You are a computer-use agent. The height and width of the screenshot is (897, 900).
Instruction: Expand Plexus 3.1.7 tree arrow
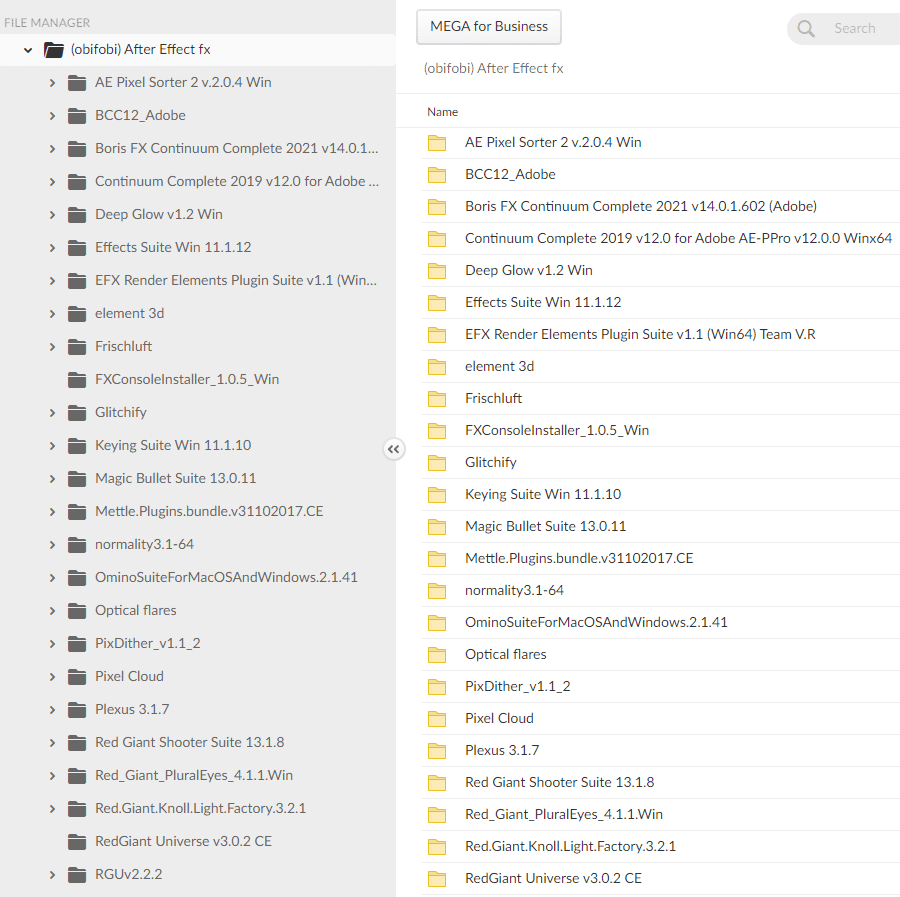[52, 710]
